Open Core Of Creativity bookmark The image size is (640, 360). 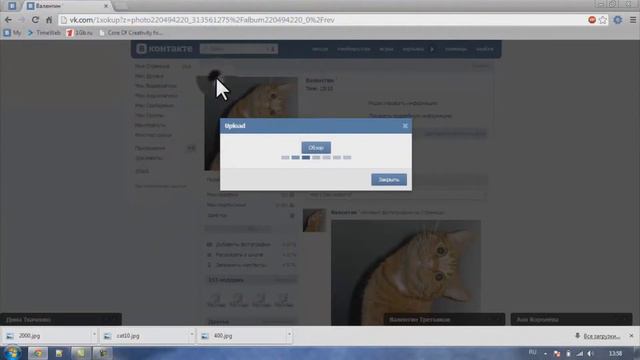[x=131, y=33]
